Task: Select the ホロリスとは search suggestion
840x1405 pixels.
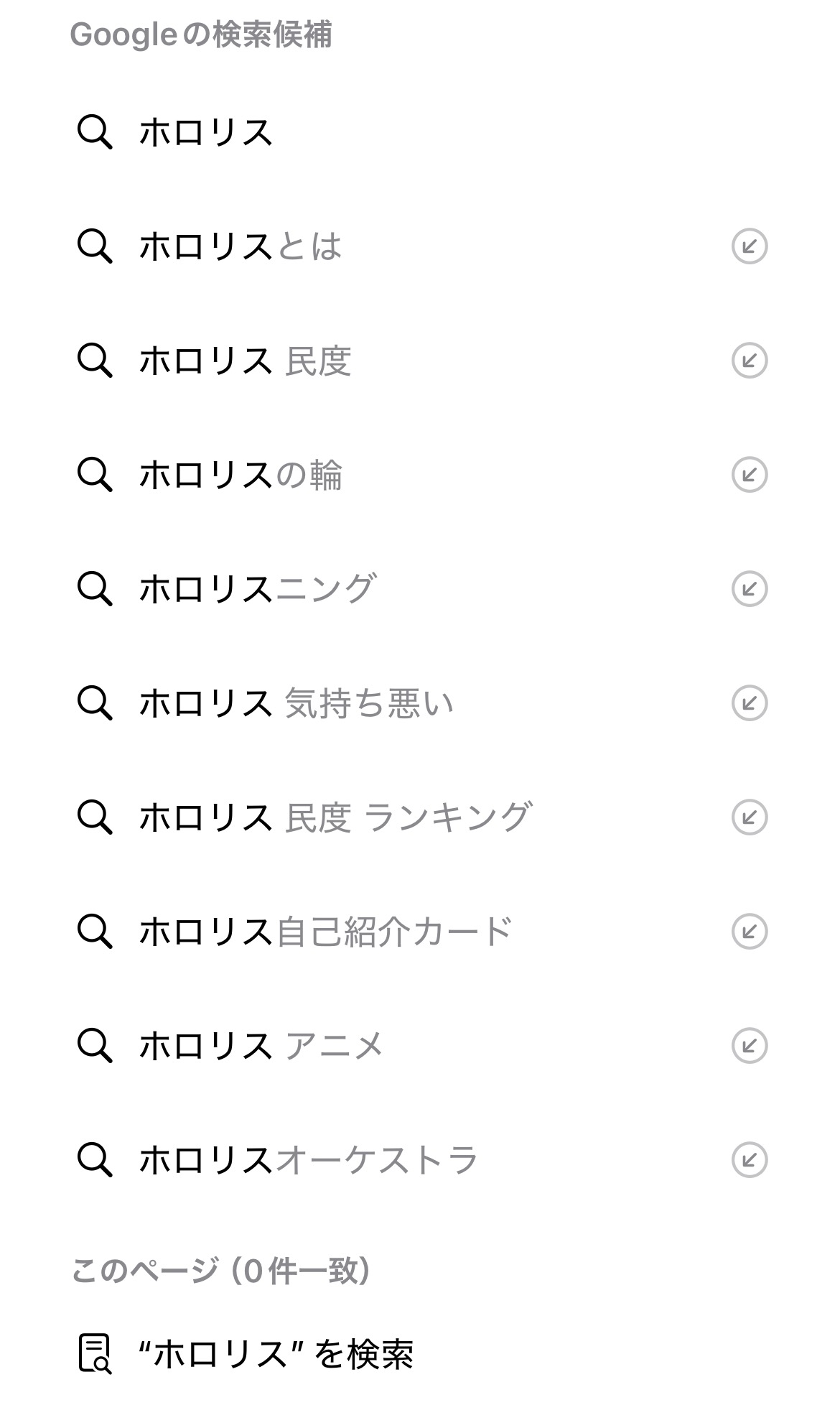Action: [x=241, y=246]
